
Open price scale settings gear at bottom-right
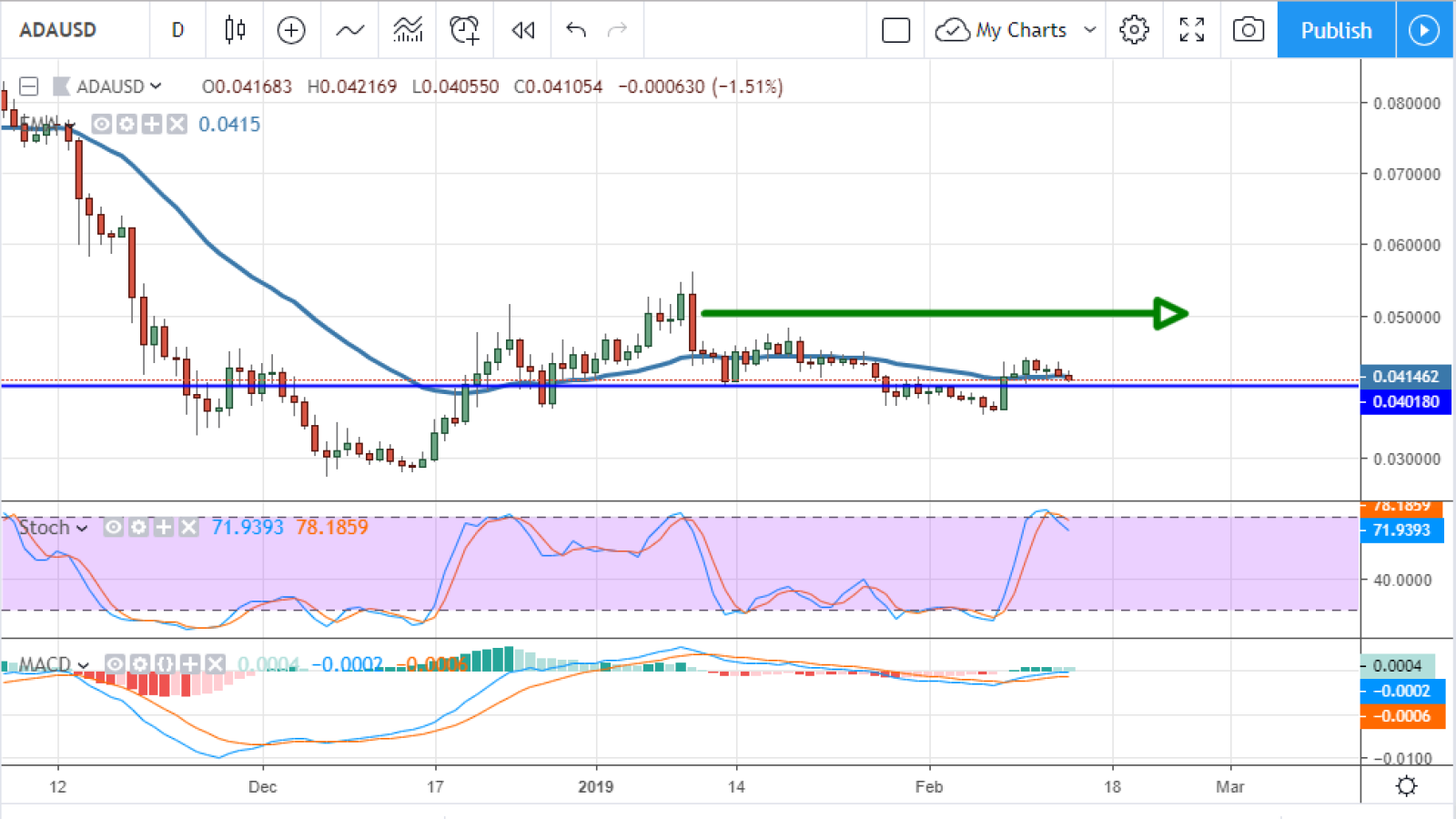coord(1407,785)
